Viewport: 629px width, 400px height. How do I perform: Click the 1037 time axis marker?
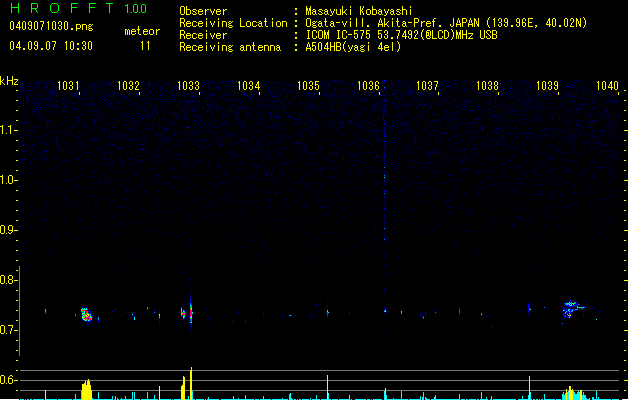pos(427,85)
